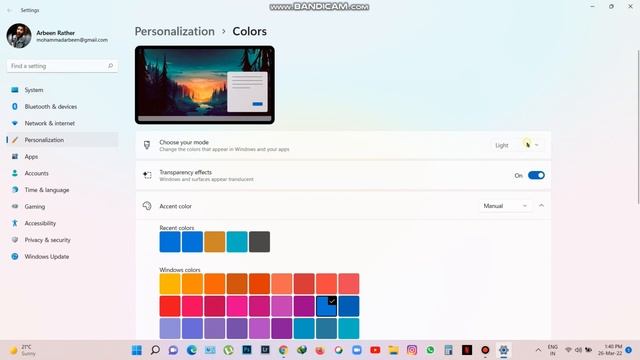Open the clock and date flyout
The width and height of the screenshot is (640, 360).
click(611, 350)
